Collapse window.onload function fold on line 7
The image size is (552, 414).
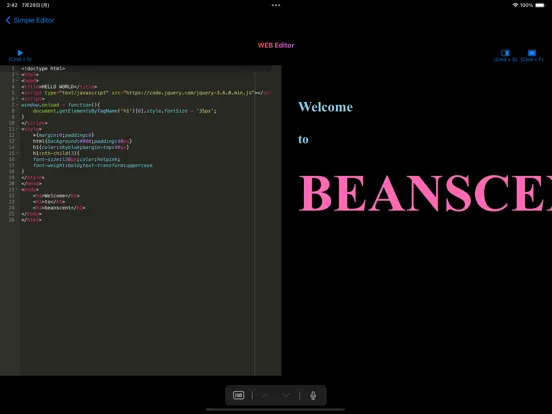17,105
